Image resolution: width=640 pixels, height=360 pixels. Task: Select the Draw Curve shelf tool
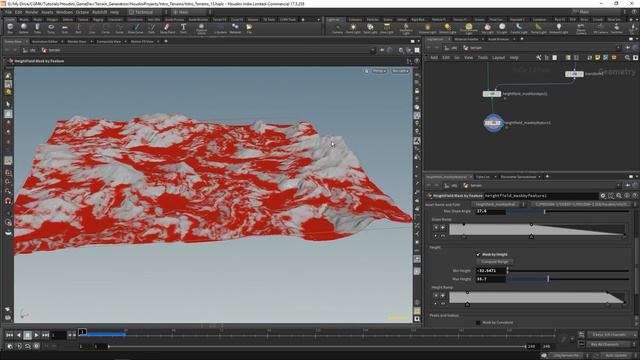click(x=136, y=28)
